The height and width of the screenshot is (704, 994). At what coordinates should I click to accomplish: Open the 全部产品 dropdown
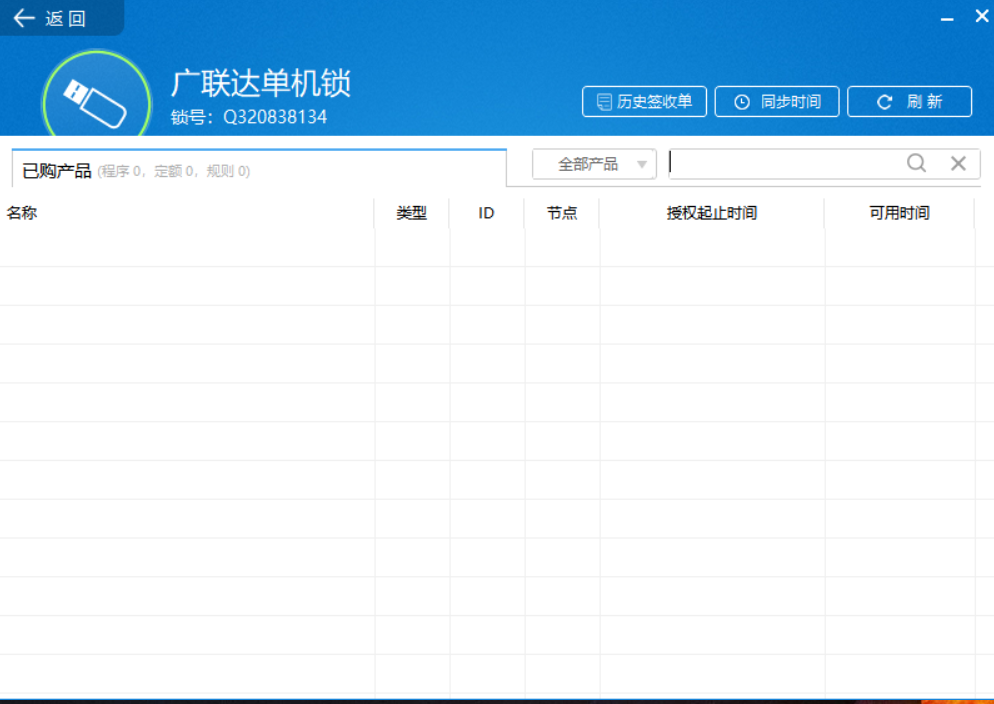click(x=594, y=164)
